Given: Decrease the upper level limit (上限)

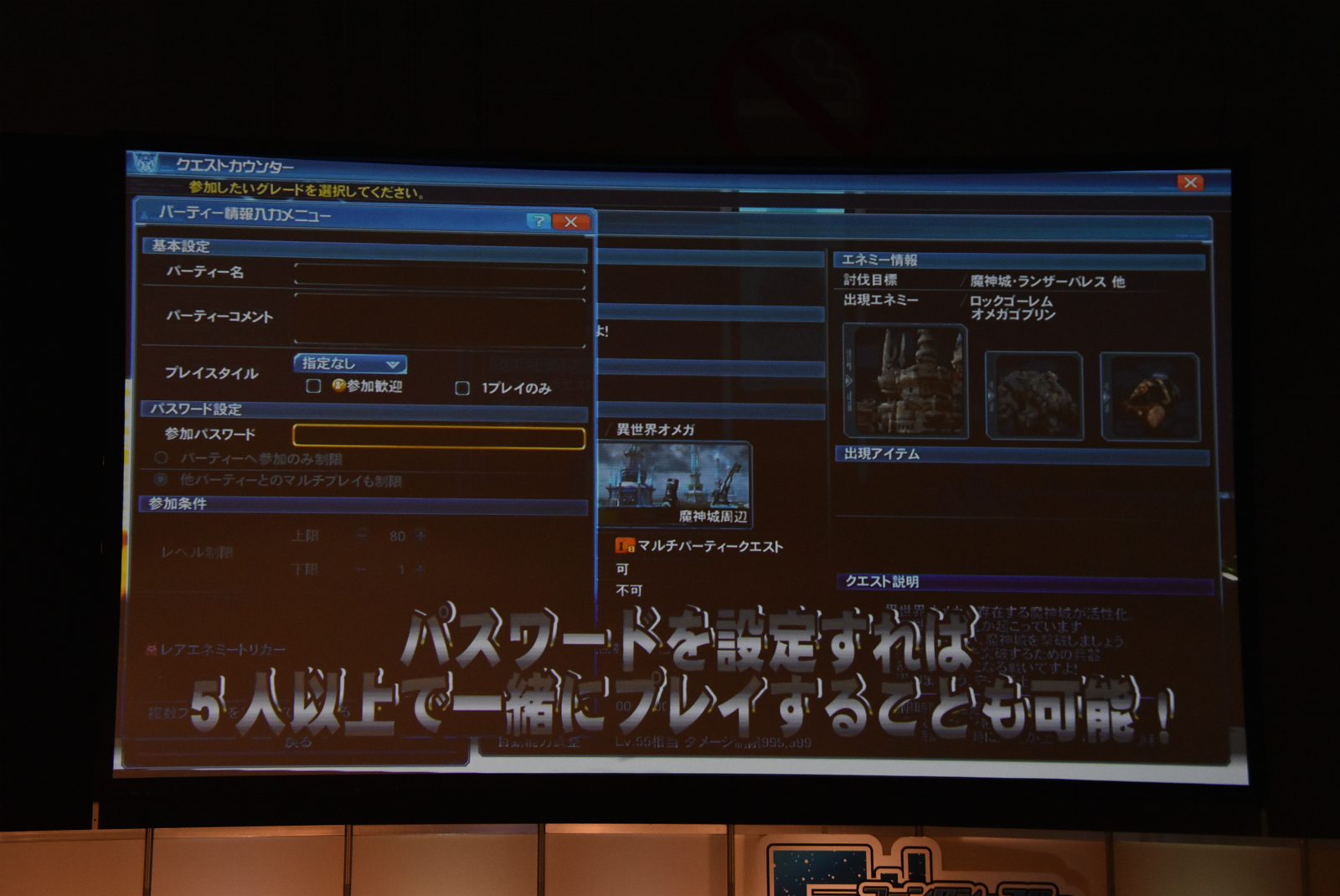Looking at the screenshot, I should [362, 534].
